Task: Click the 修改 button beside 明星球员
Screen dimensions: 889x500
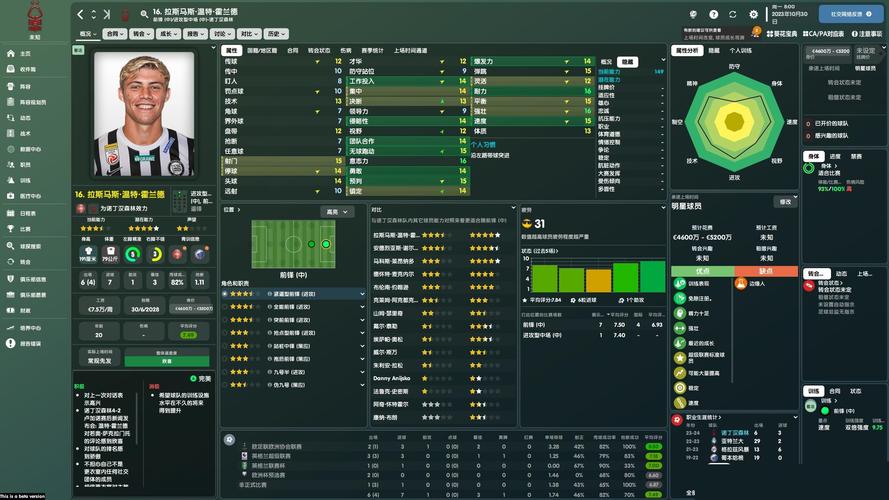Action: click(x=785, y=202)
